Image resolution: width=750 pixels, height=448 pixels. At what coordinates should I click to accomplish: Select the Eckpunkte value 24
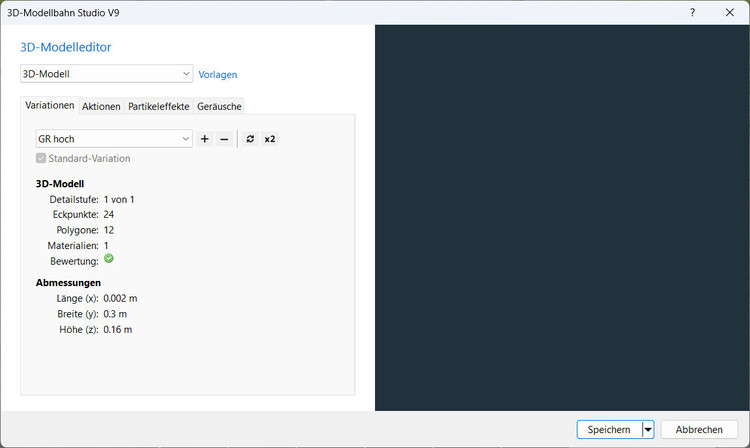(109, 214)
